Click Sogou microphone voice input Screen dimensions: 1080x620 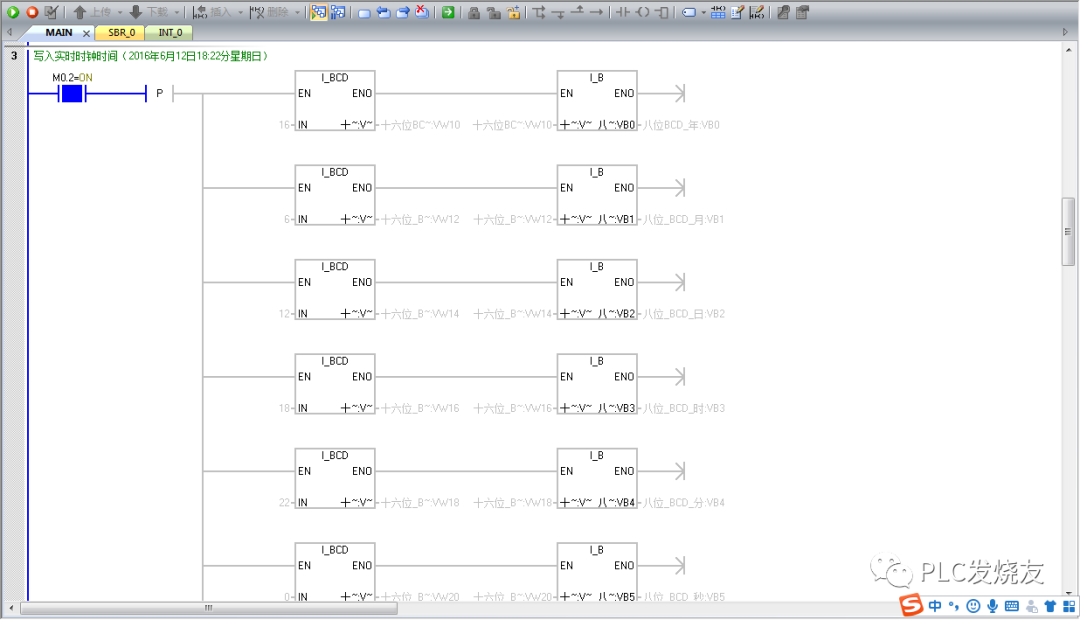(x=993, y=606)
